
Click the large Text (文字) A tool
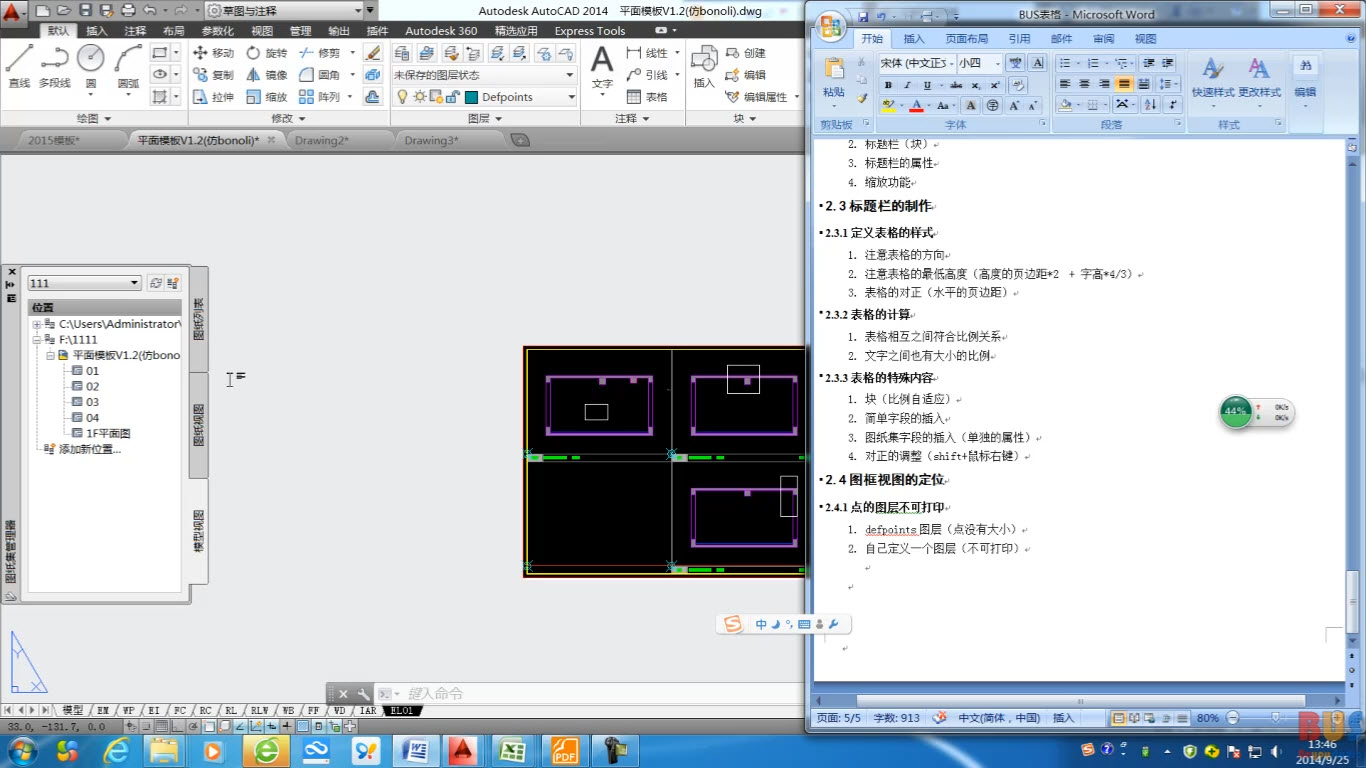pyautogui.click(x=602, y=68)
